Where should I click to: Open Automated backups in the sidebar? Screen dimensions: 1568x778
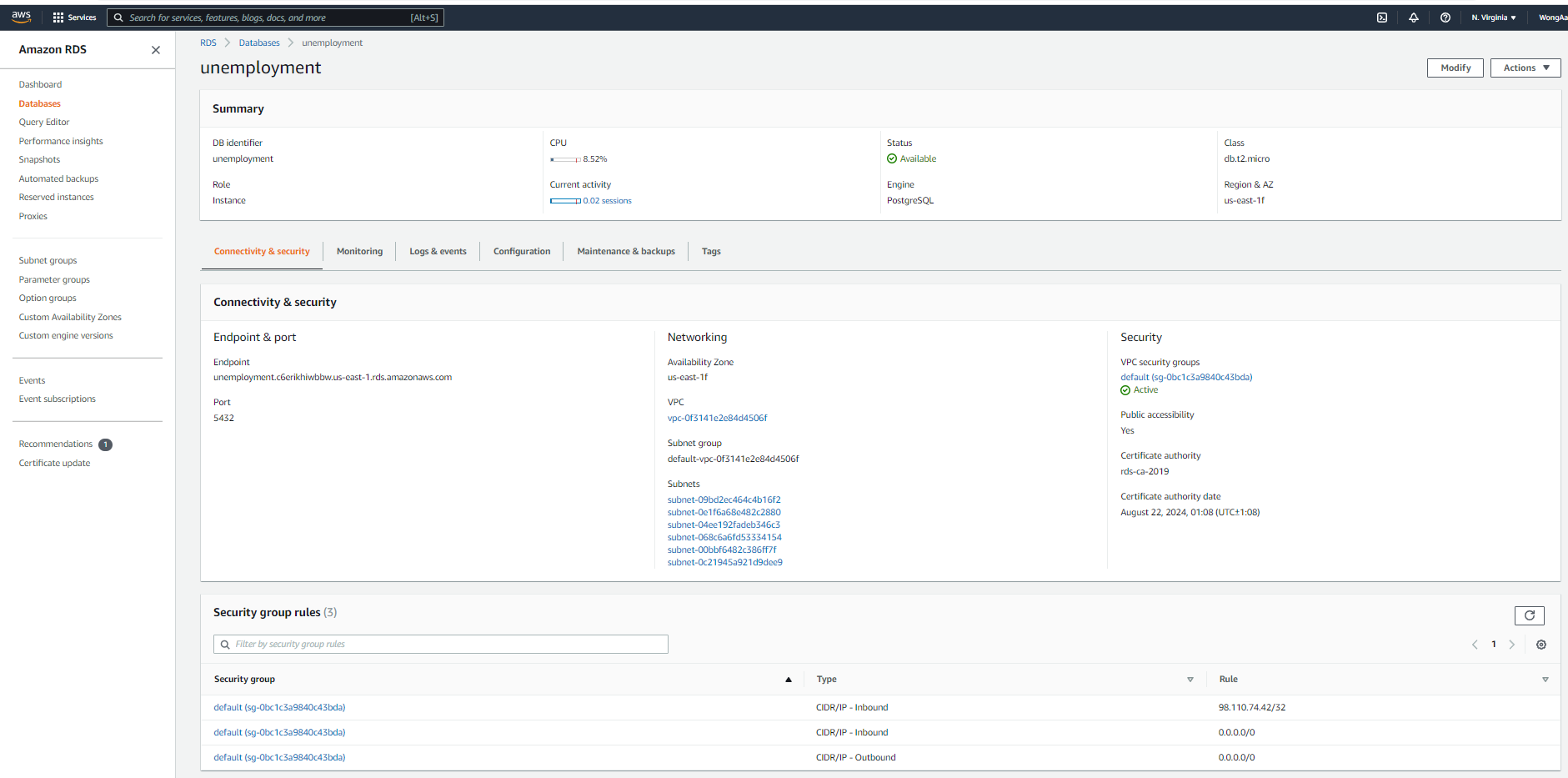pyautogui.click(x=58, y=178)
